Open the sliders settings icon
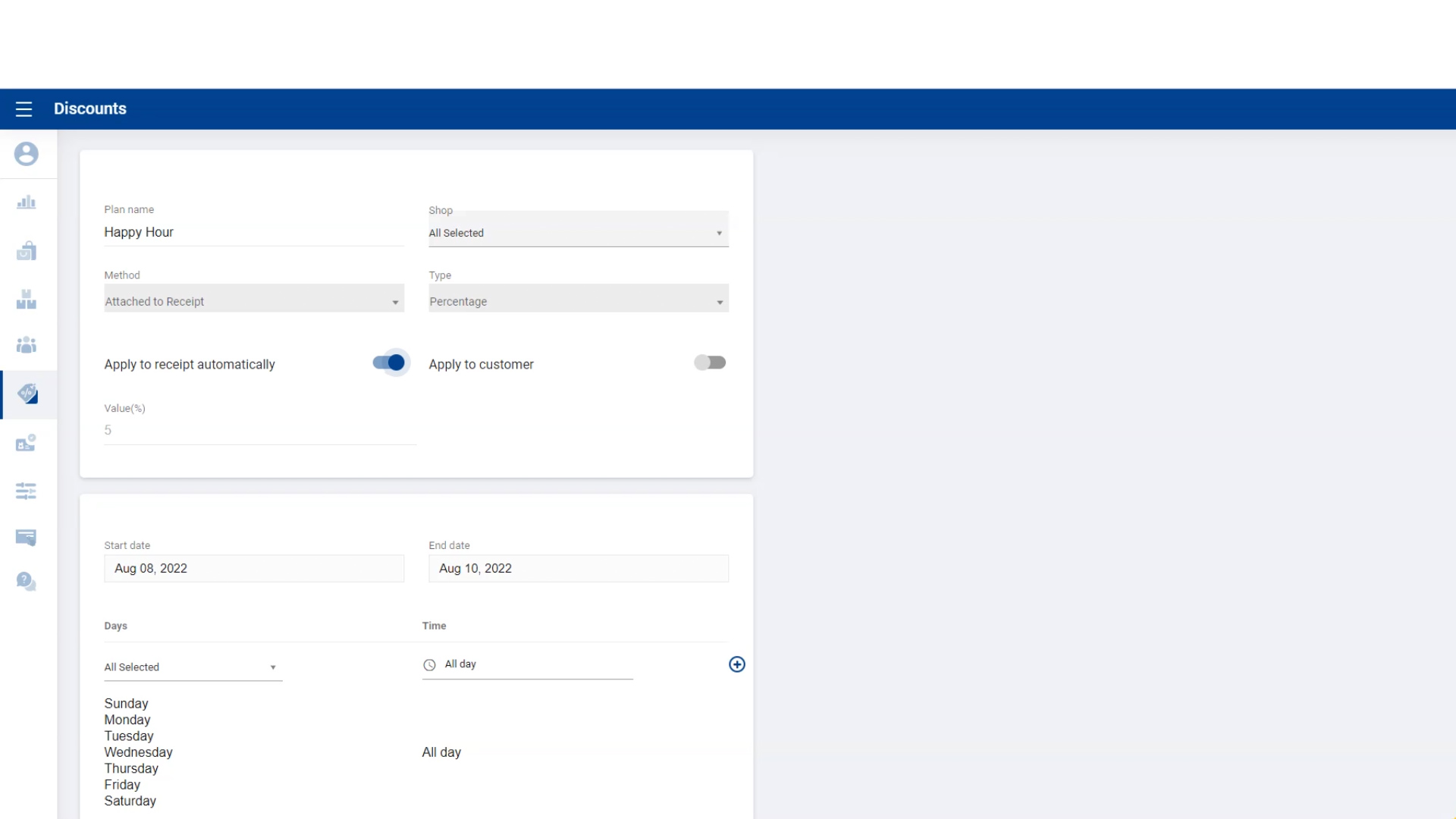The height and width of the screenshot is (819, 1456). [27, 491]
